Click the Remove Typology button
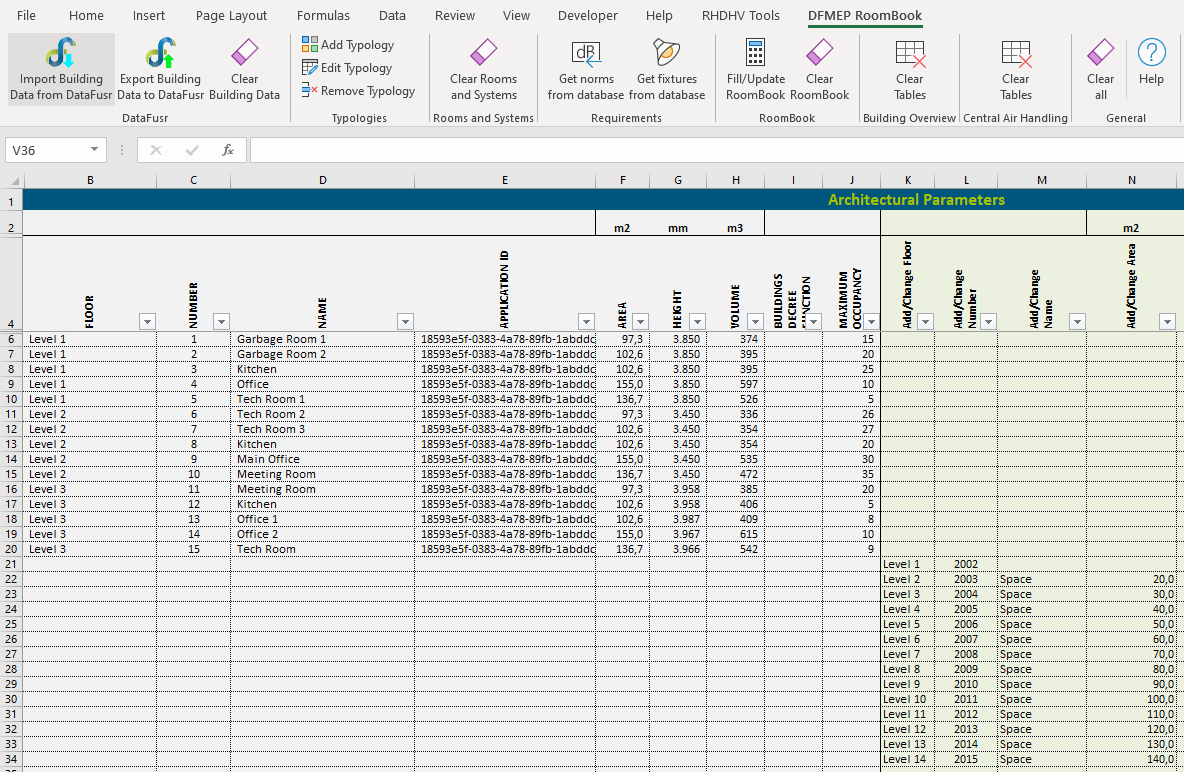Screen dimensions: 1184x772 point(358,91)
